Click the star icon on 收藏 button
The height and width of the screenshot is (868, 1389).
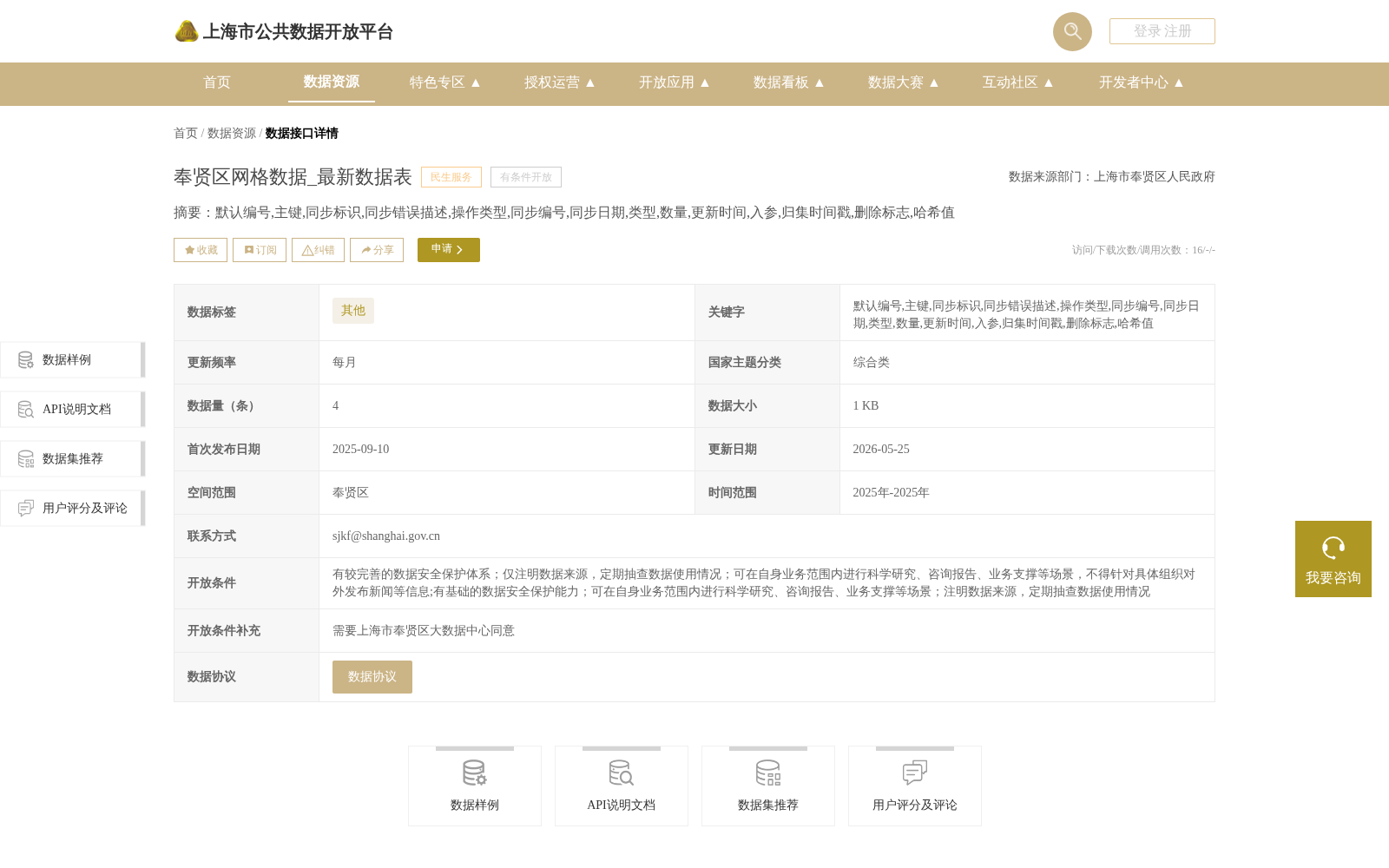tap(189, 250)
